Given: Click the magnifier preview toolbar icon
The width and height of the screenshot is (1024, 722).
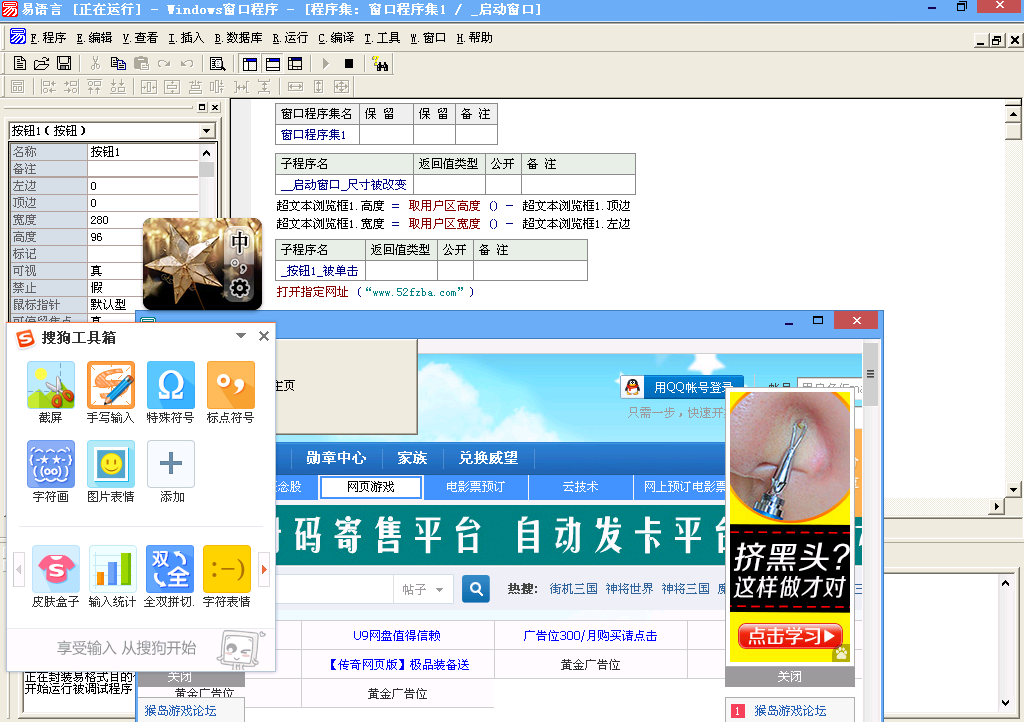Looking at the screenshot, I should click(217, 63).
